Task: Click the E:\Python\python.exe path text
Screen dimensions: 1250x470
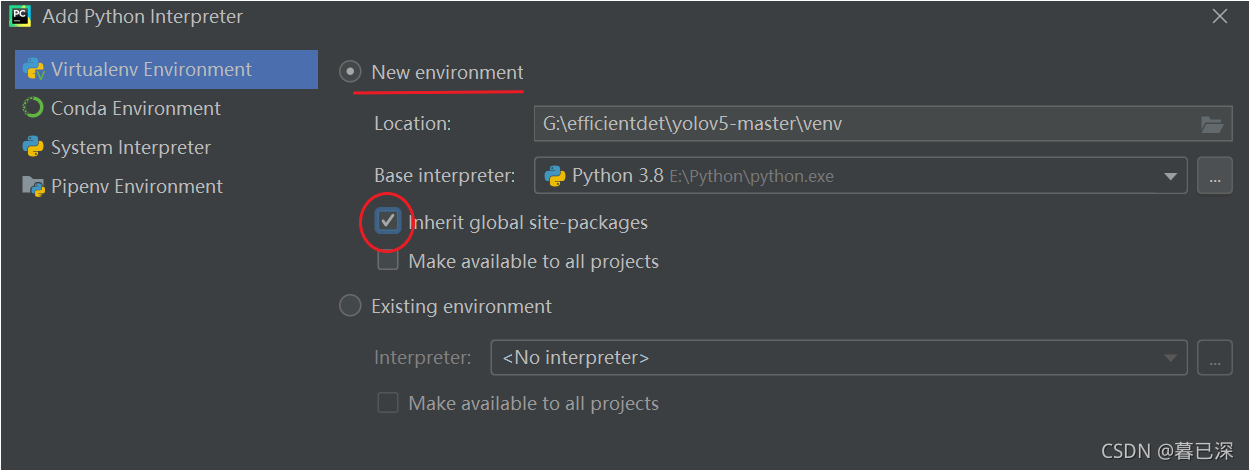Action: pos(751,177)
